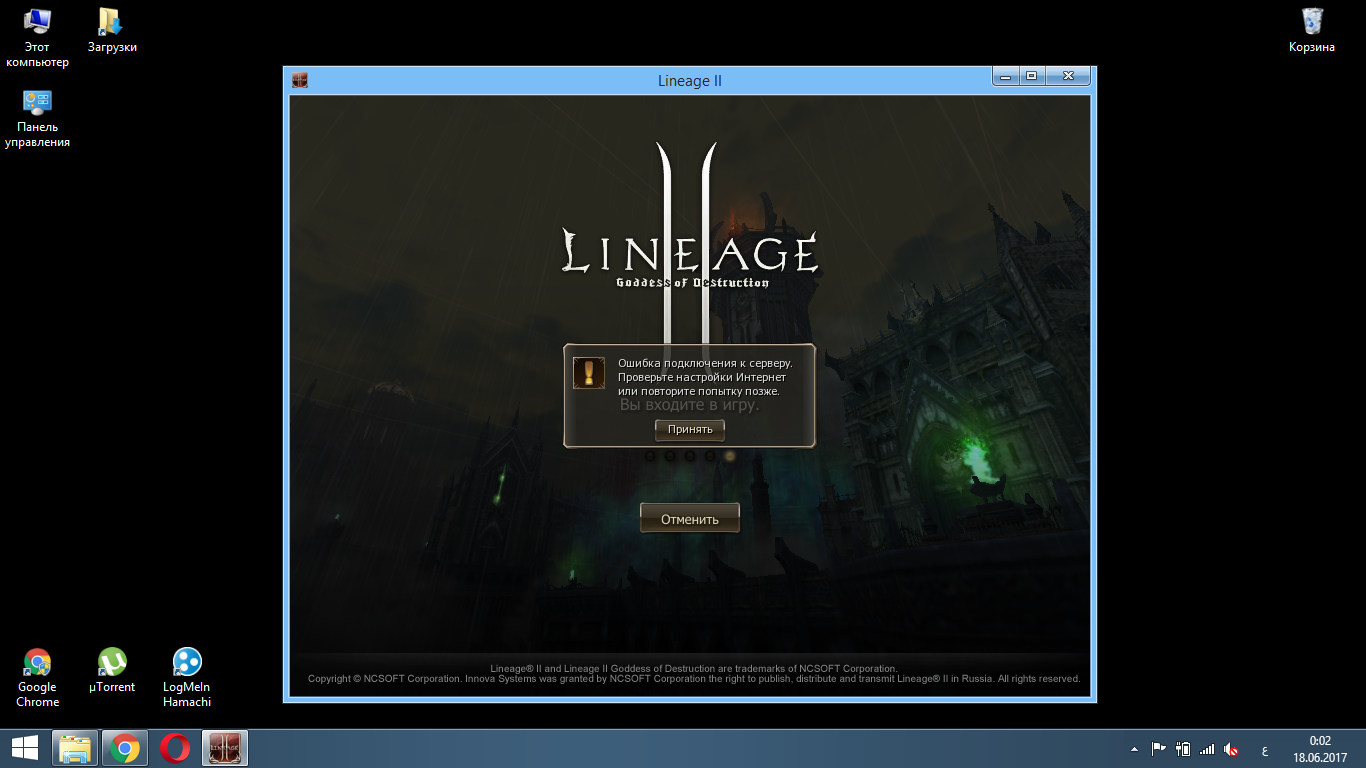Viewport: 1366px width, 768px height.
Task: Click the warning exclamation icon in dialog
Action: click(x=589, y=373)
